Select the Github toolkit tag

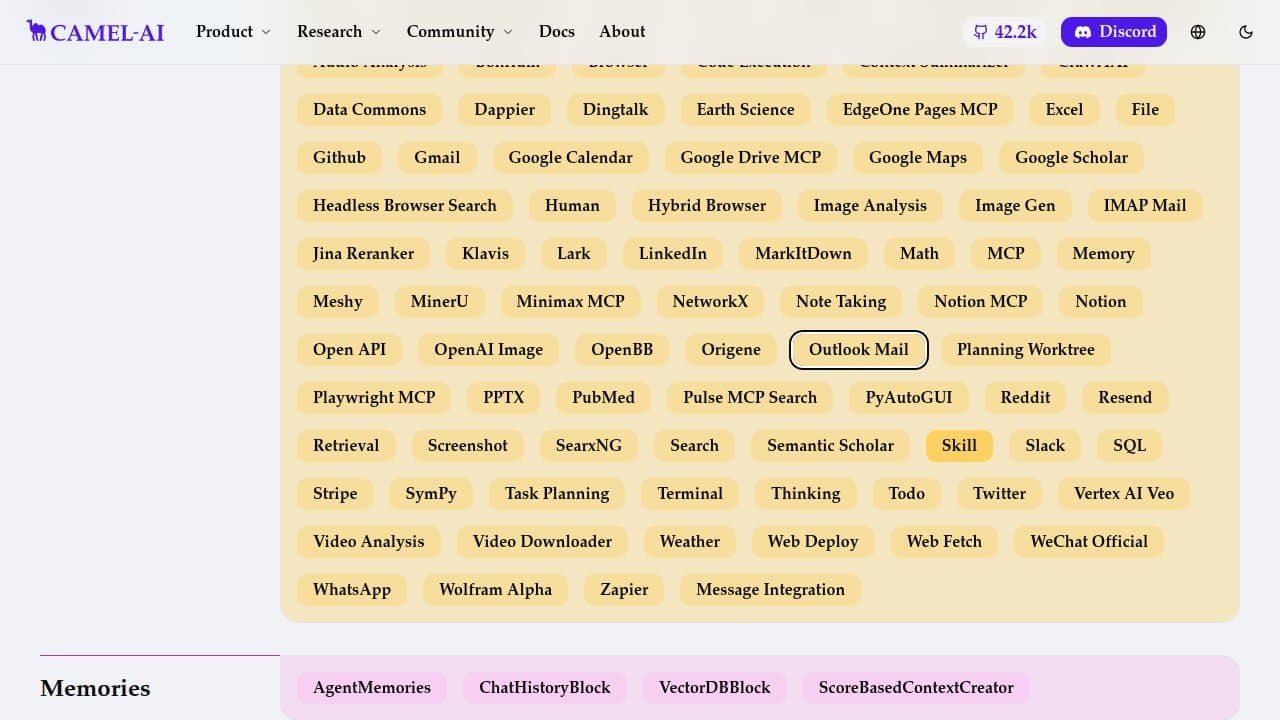tap(340, 158)
